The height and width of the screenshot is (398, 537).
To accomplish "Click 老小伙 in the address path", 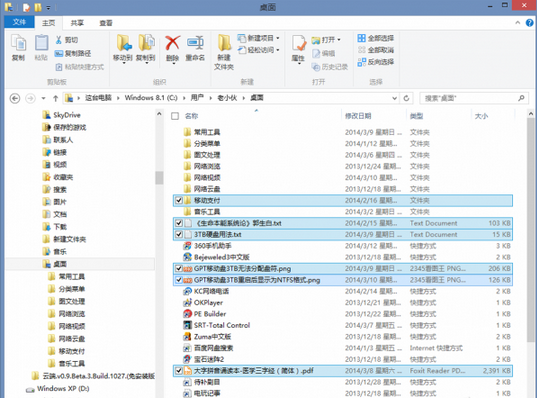I will pos(227,98).
